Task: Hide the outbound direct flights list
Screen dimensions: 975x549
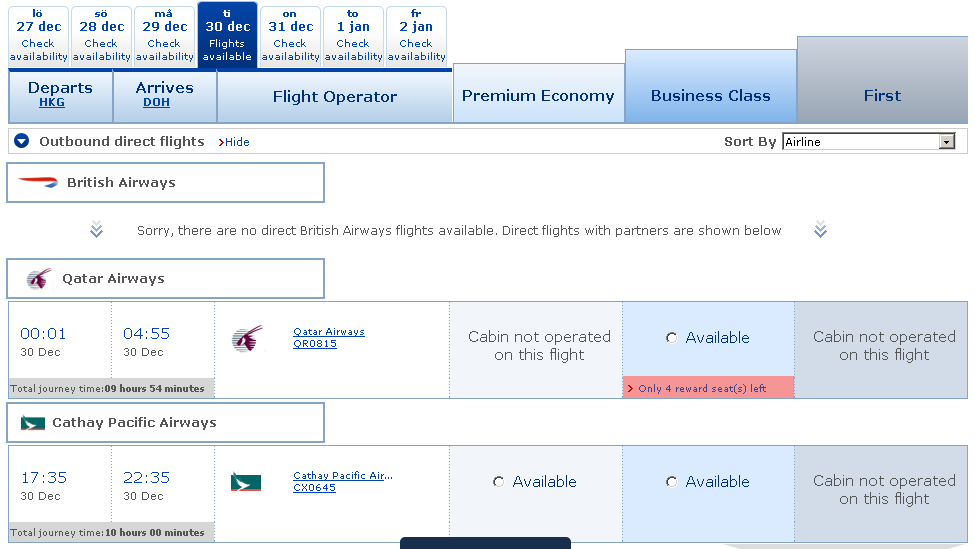Action: coord(236,142)
